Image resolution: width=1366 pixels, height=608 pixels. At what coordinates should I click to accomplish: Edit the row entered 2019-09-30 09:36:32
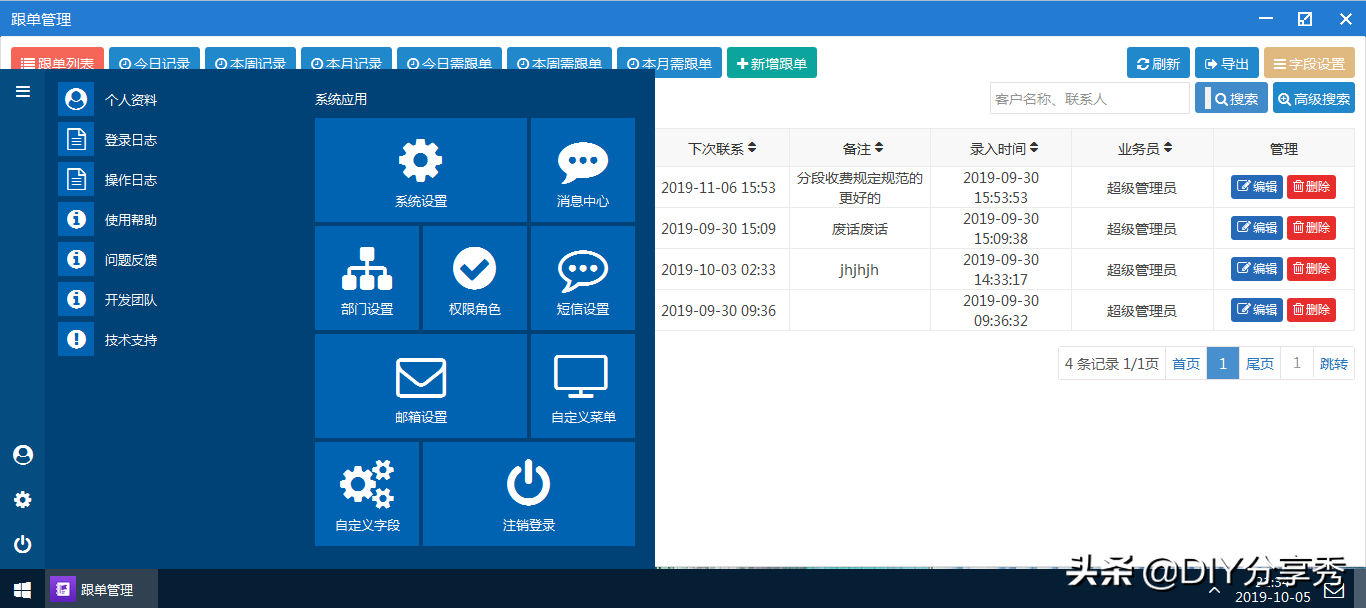coord(1257,310)
